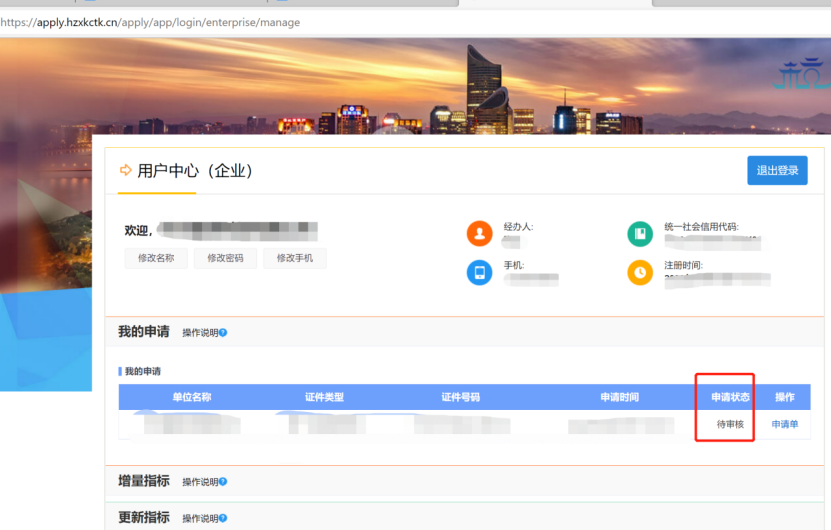The width and height of the screenshot is (831, 530).
Task: Click the 修改密码 button
Action: (x=225, y=258)
